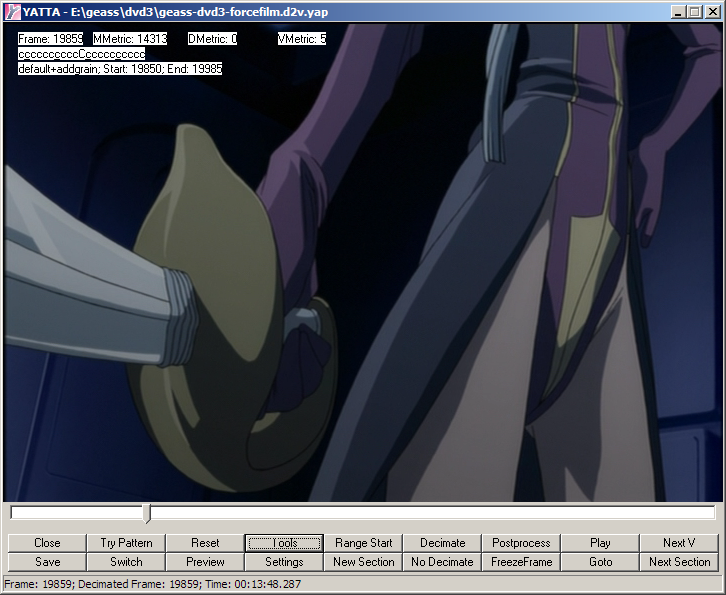
Task: Open the Preview button
Action: (x=205, y=562)
